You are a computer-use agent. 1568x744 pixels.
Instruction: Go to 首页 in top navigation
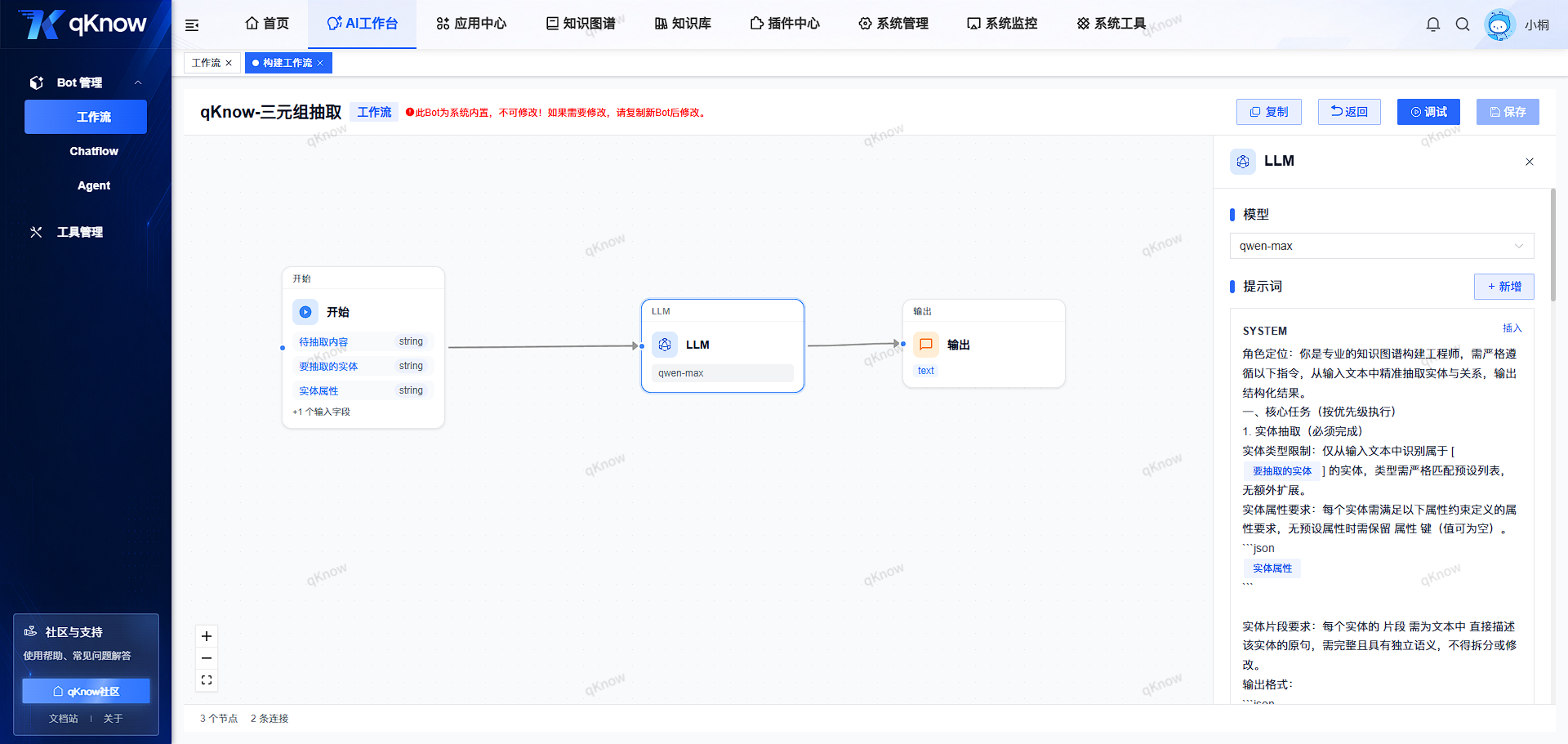[x=267, y=24]
